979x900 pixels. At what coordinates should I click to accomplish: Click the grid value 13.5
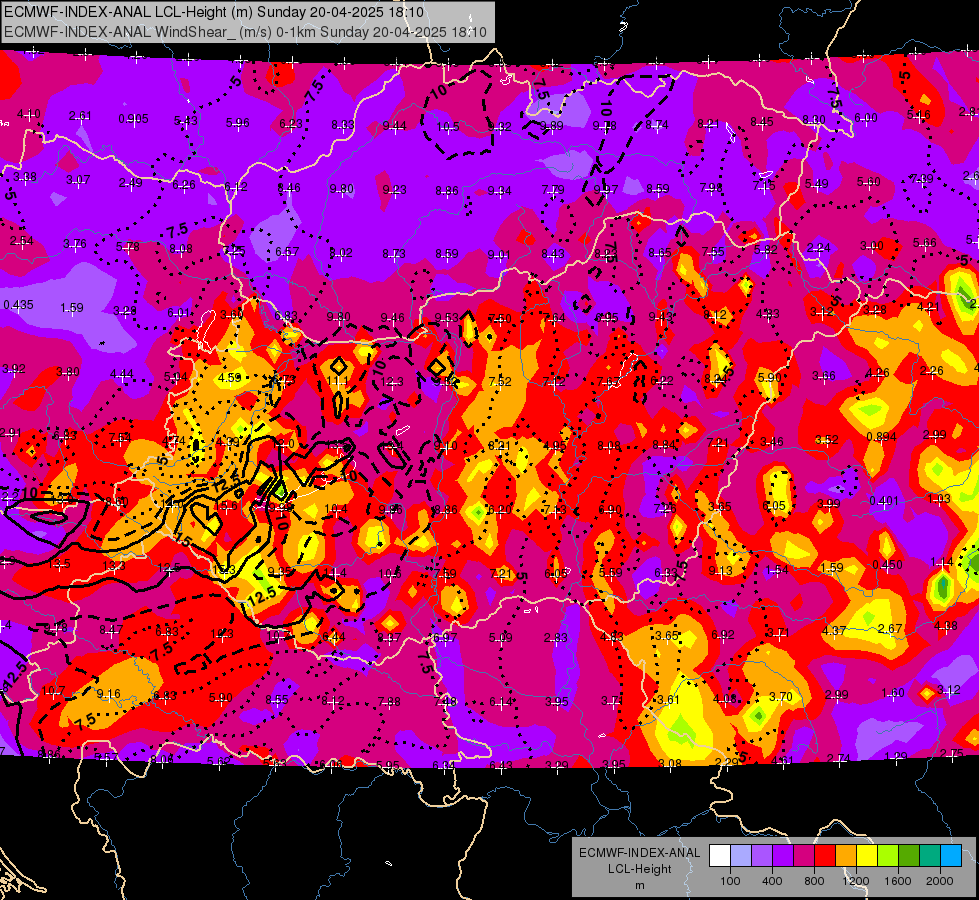point(59,564)
